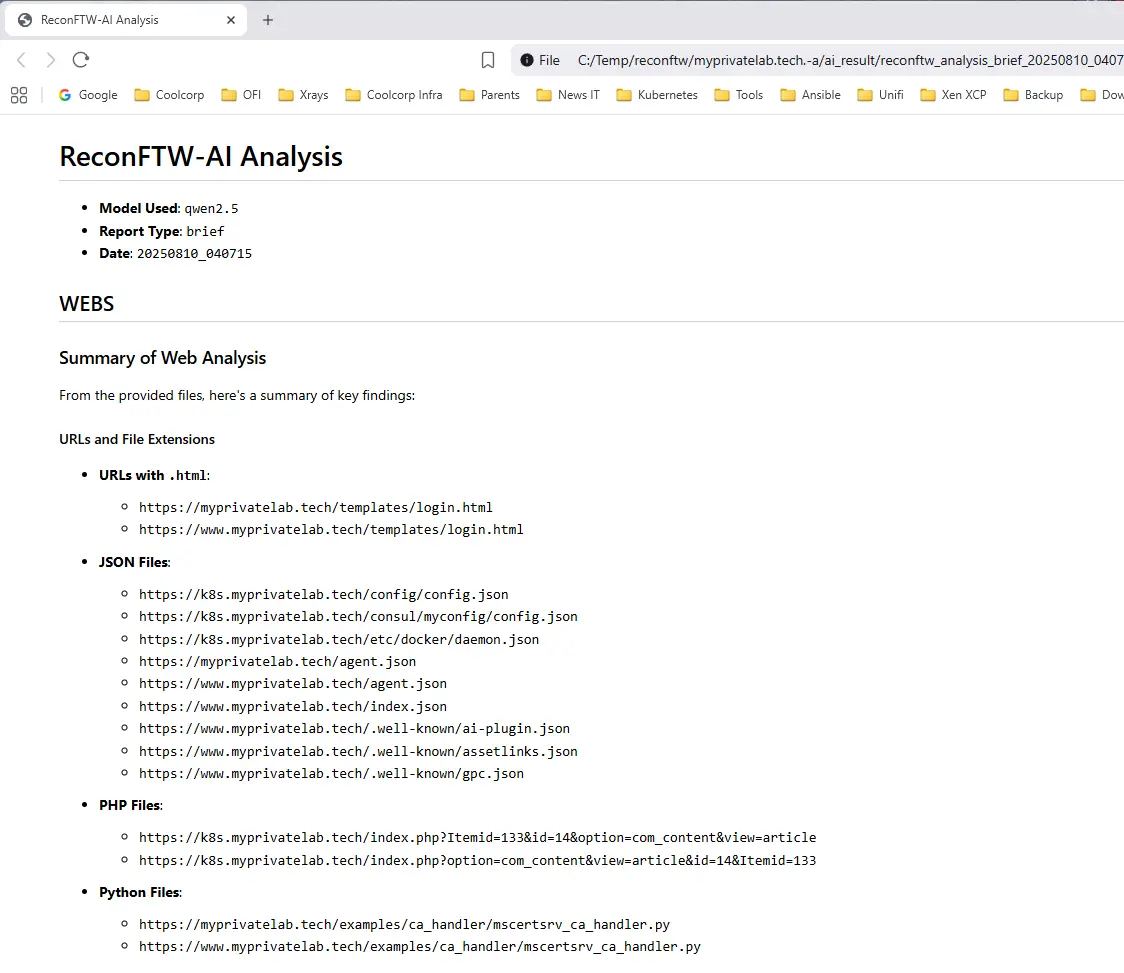Expand the Kubernetes bookmarks folder
This screenshot has width=1124, height=973.
(656, 95)
